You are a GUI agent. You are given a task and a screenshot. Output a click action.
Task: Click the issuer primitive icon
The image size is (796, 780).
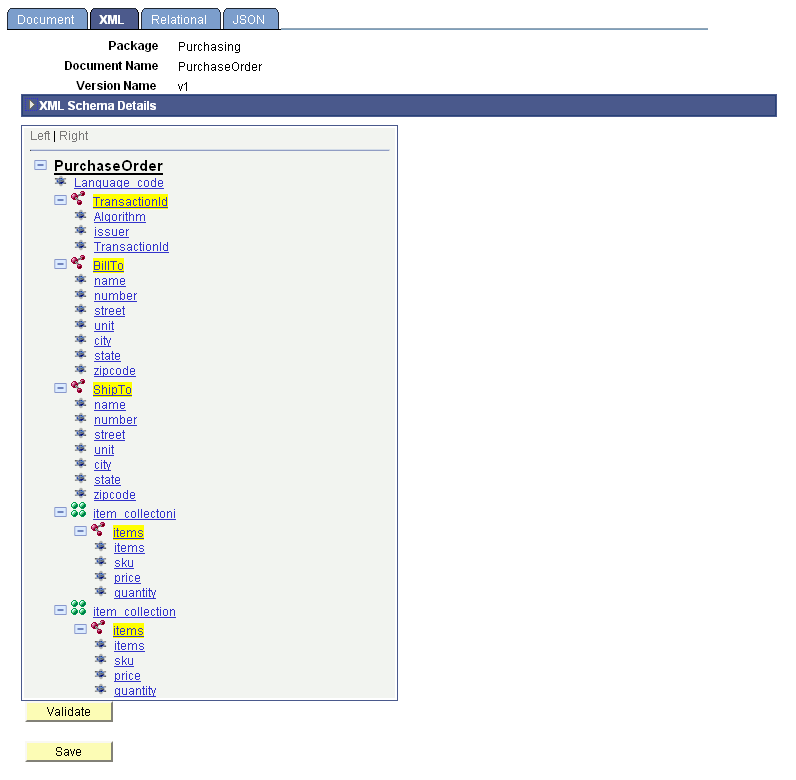(x=80, y=230)
